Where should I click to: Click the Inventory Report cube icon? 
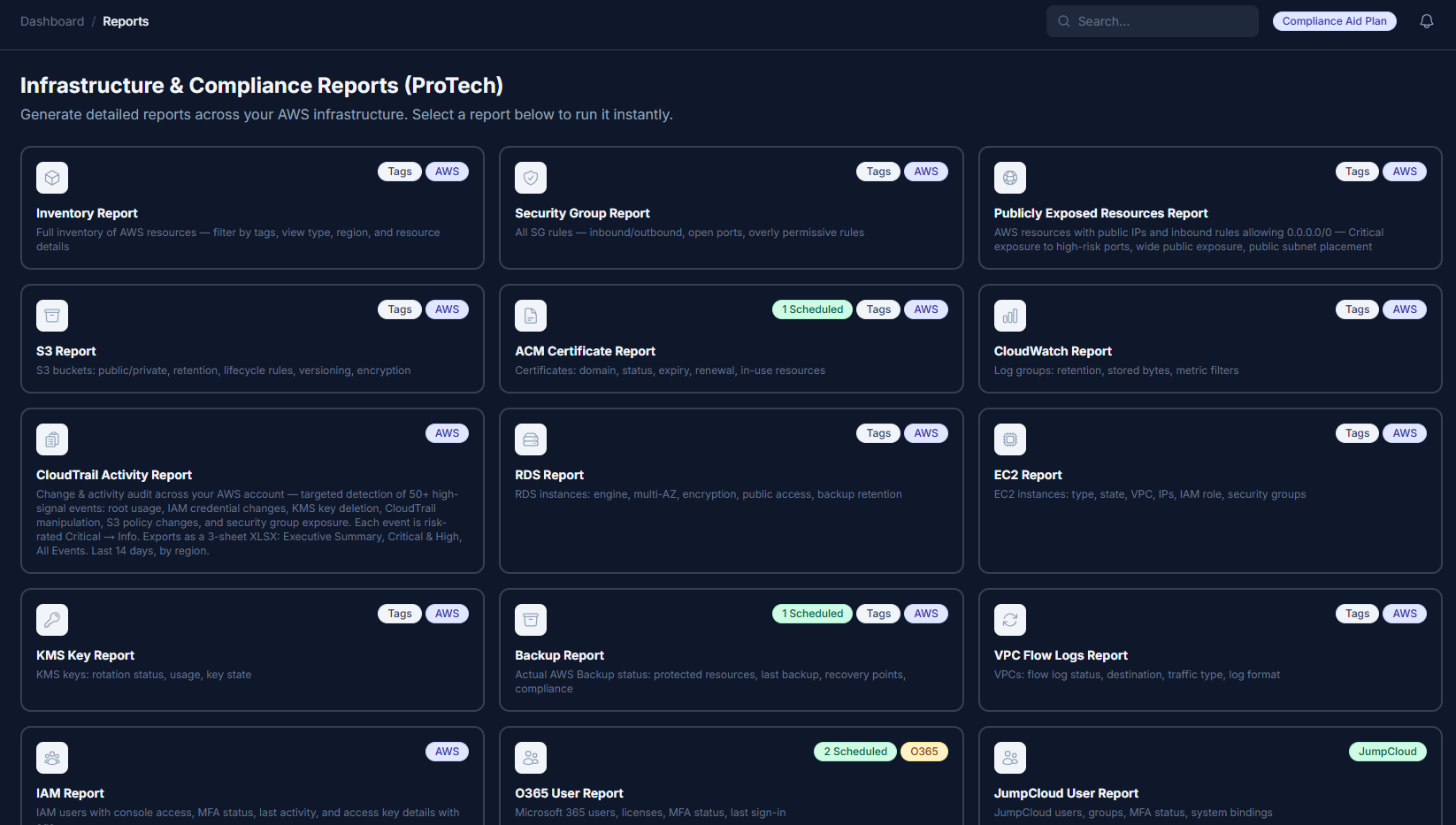[x=52, y=178]
